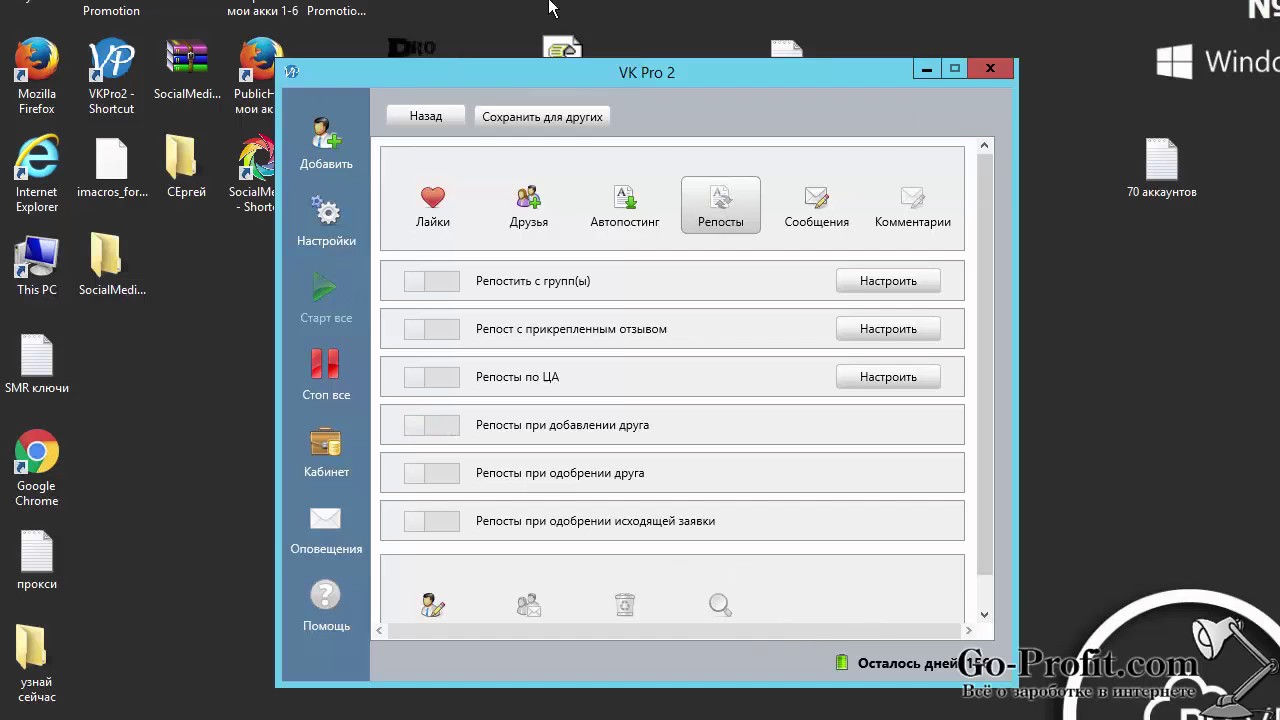Viewport: 1280px width, 720px height.
Task: Click the VK Pro 2 title bar icon
Action: [291, 72]
